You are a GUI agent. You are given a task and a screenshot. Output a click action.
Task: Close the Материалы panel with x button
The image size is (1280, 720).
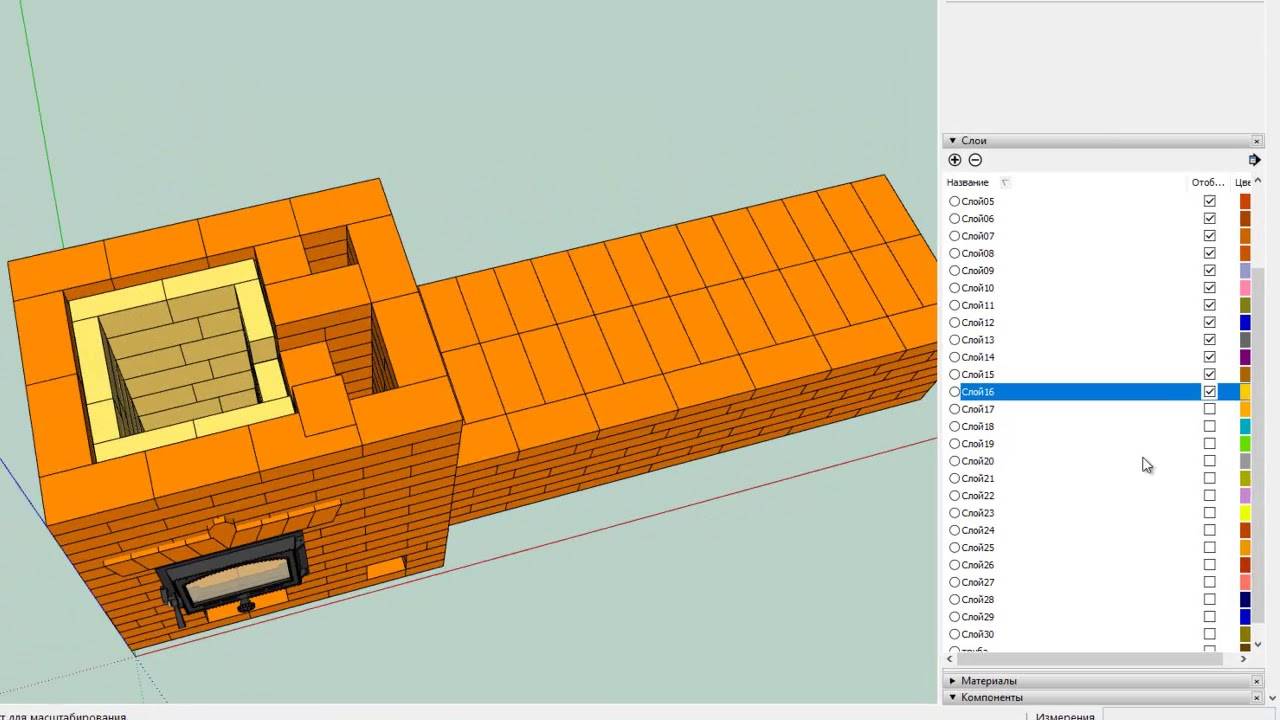(x=1257, y=681)
